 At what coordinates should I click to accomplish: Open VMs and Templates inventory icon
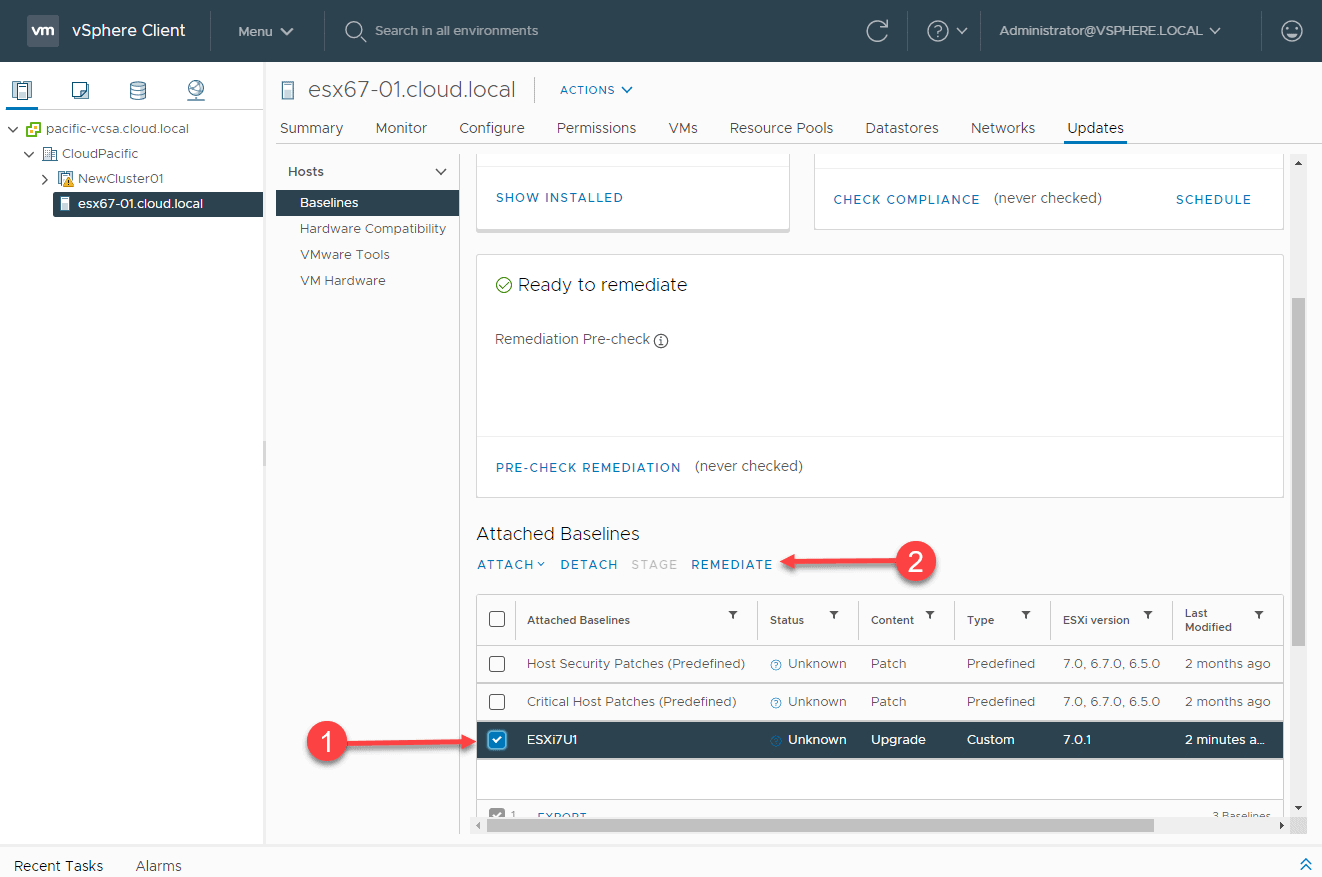point(80,90)
